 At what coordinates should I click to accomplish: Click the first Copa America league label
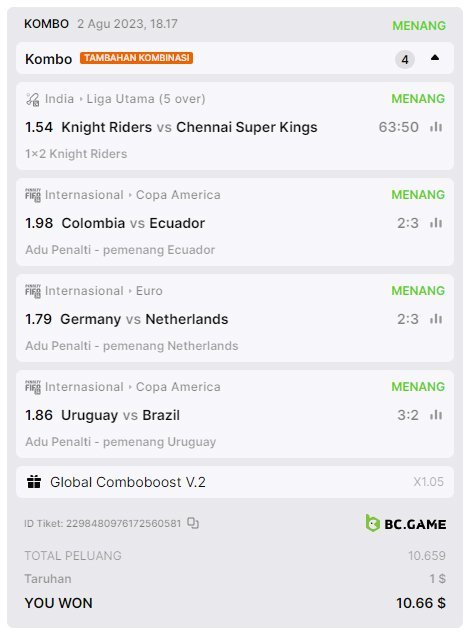178,195
